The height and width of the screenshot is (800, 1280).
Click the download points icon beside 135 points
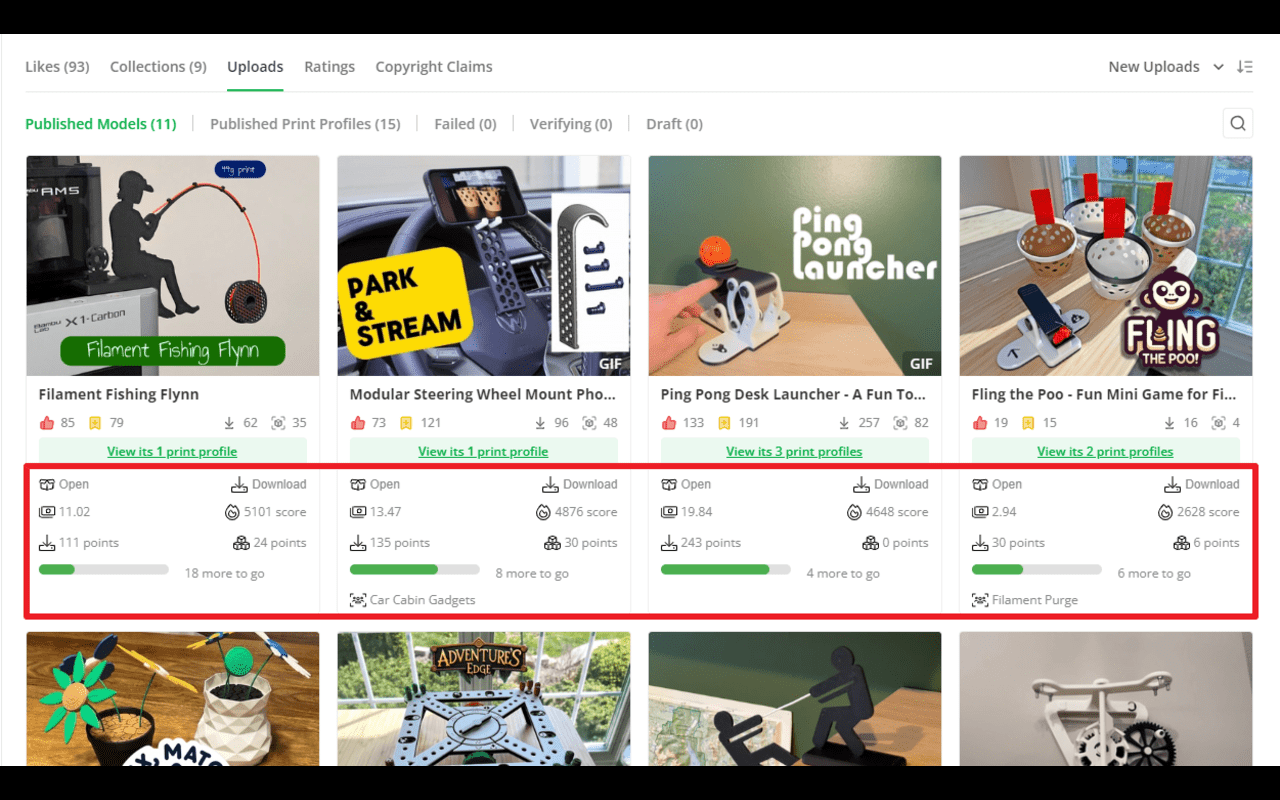pyautogui.click(x=358, y=544)
